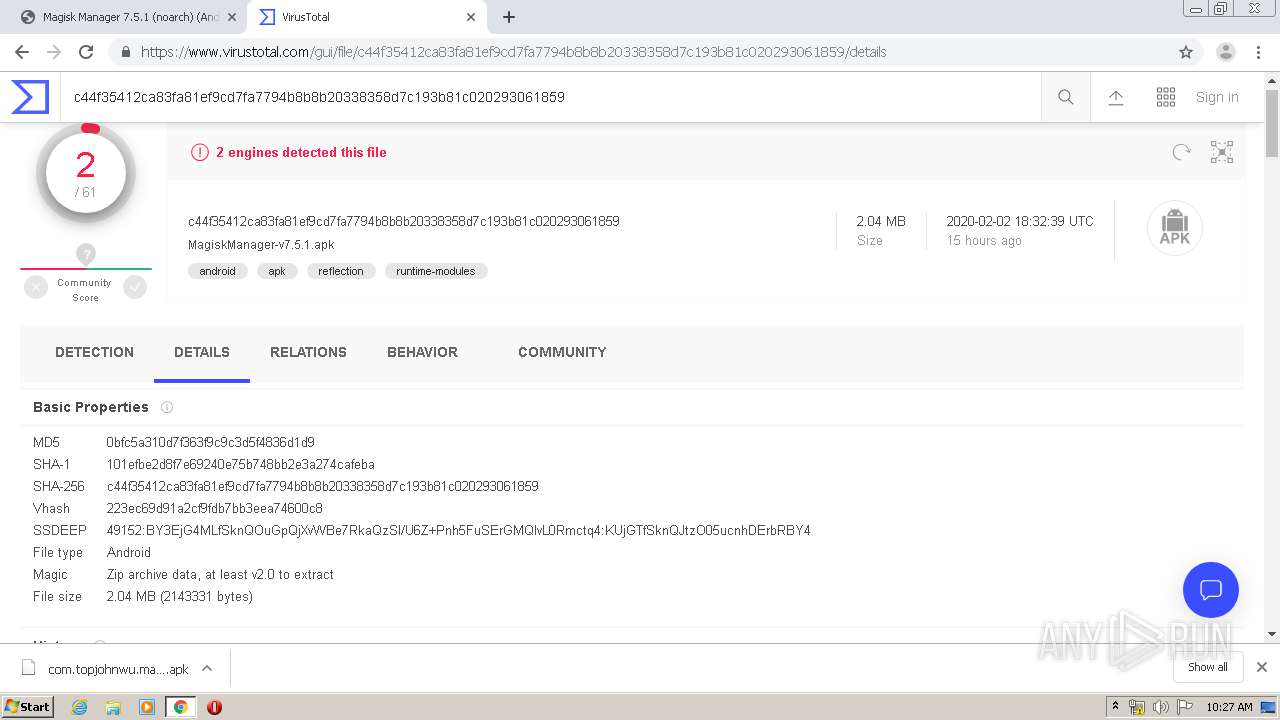
Task: Open the blue chat bubble button
Action: 1211,590
